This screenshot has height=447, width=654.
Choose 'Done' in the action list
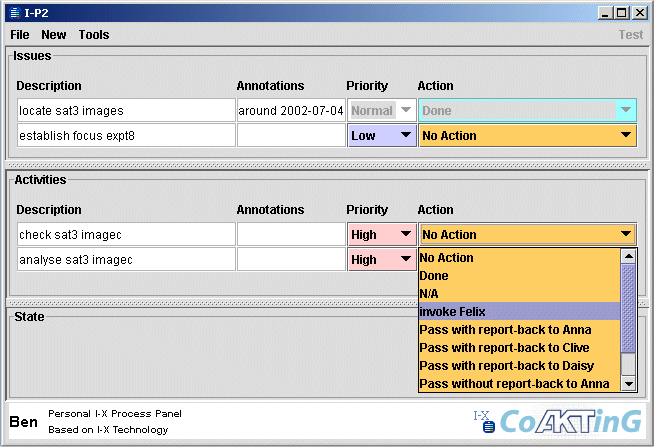coord(519,276)
